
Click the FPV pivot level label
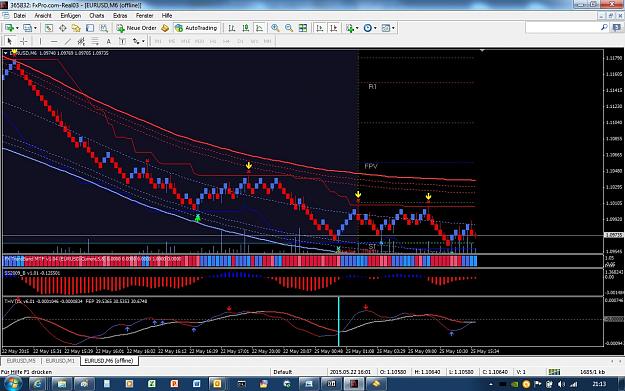pyautogui.click(x=371, y=166)
